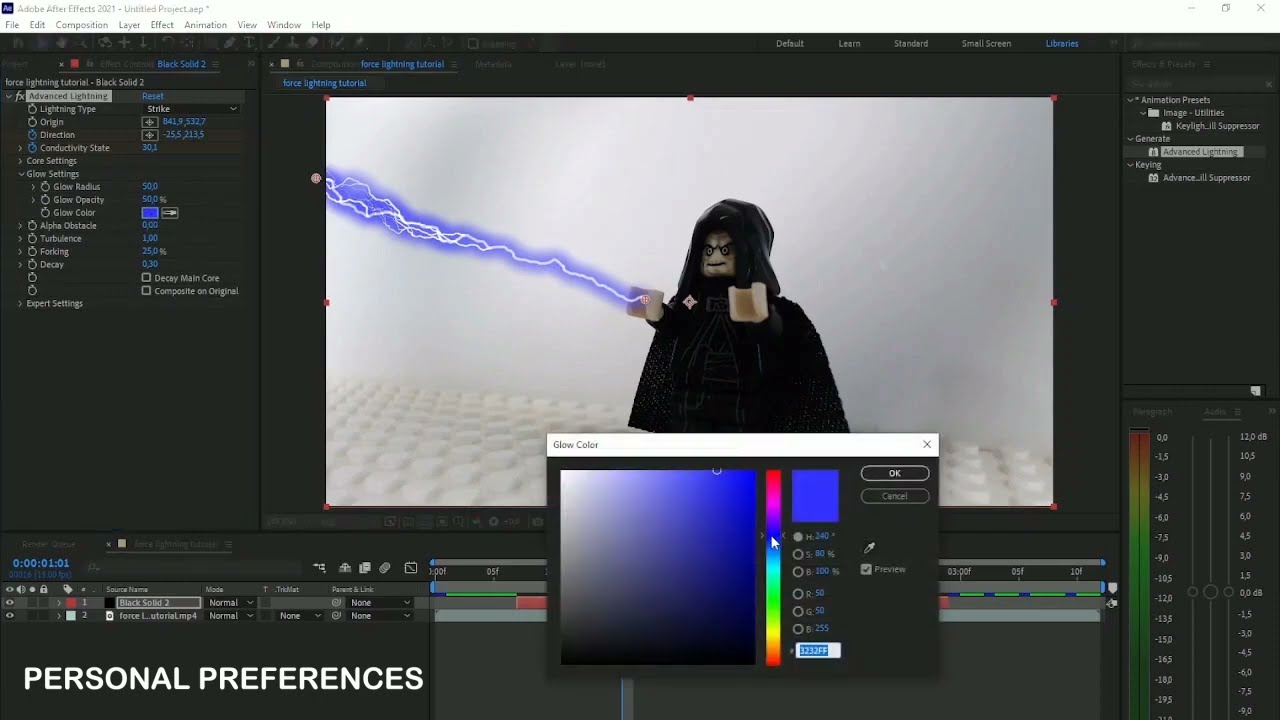Screen dimensions: 1280x720
Task: Click red label color of layer 1
Action: click(x=71, y=603)
